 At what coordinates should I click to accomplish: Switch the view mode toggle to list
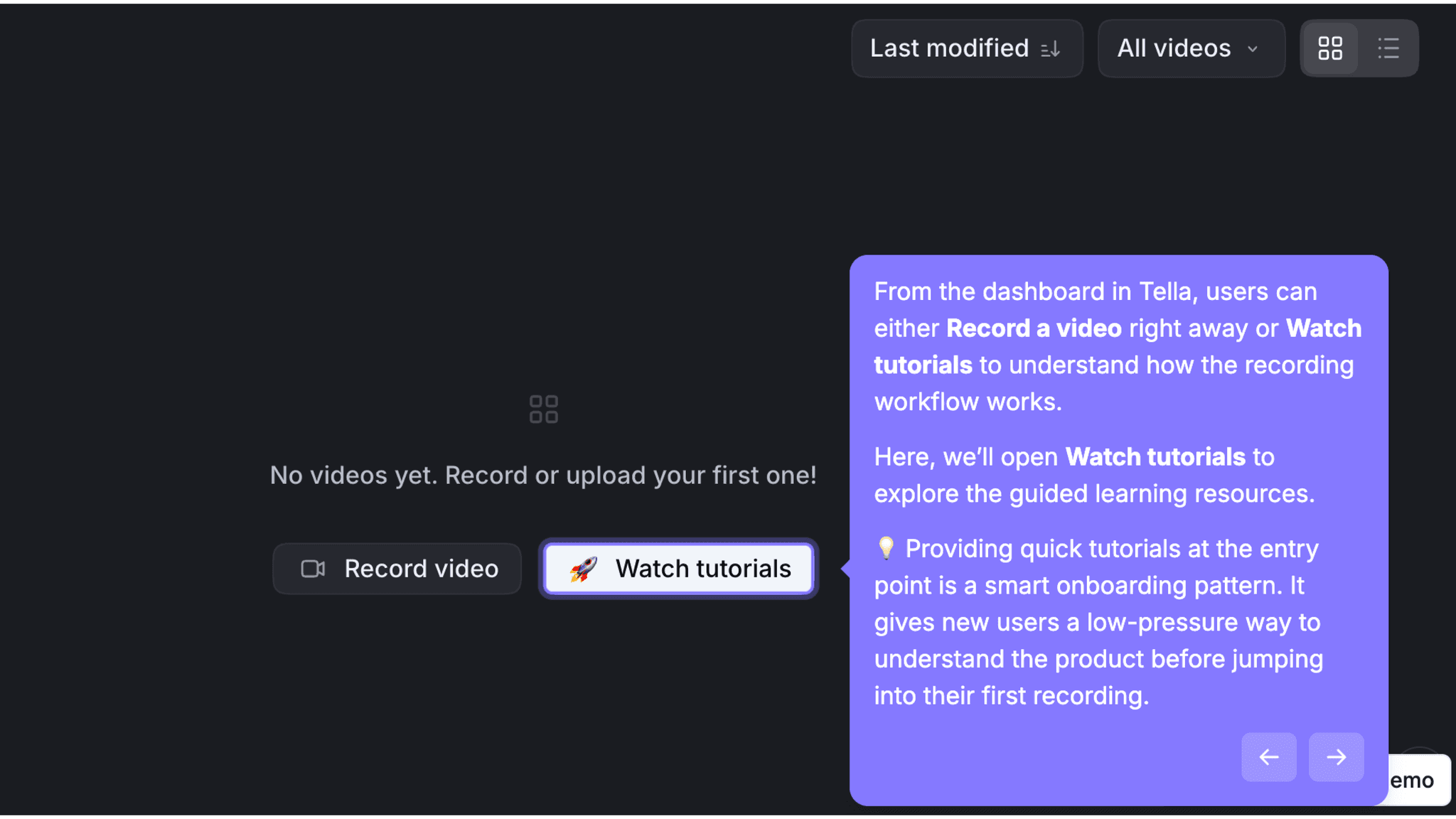1388,48
